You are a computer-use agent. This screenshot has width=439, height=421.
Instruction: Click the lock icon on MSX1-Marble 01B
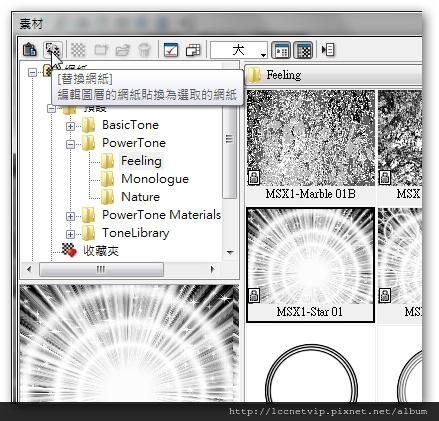254,178
